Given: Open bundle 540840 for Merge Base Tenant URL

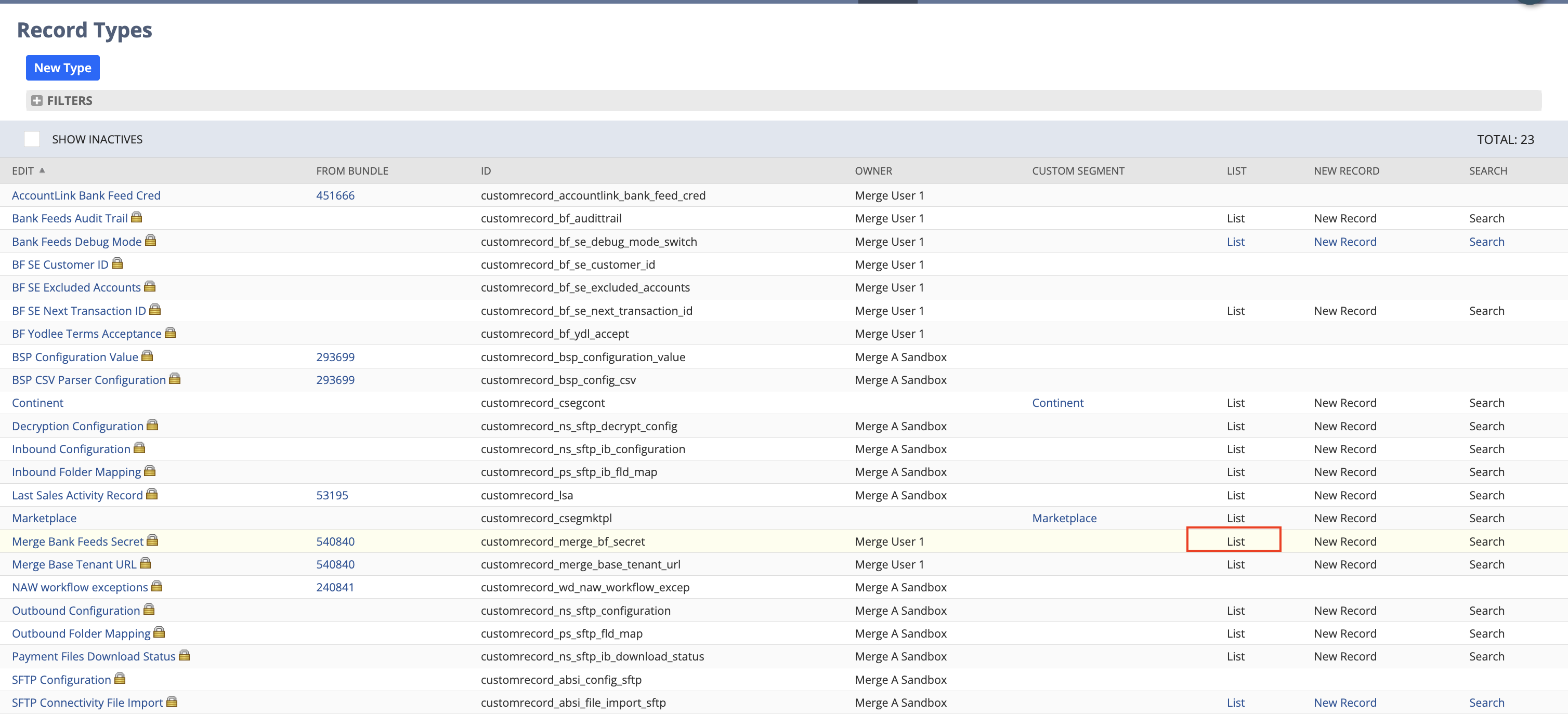Looking at the screenshot, I should pos(335,564).
